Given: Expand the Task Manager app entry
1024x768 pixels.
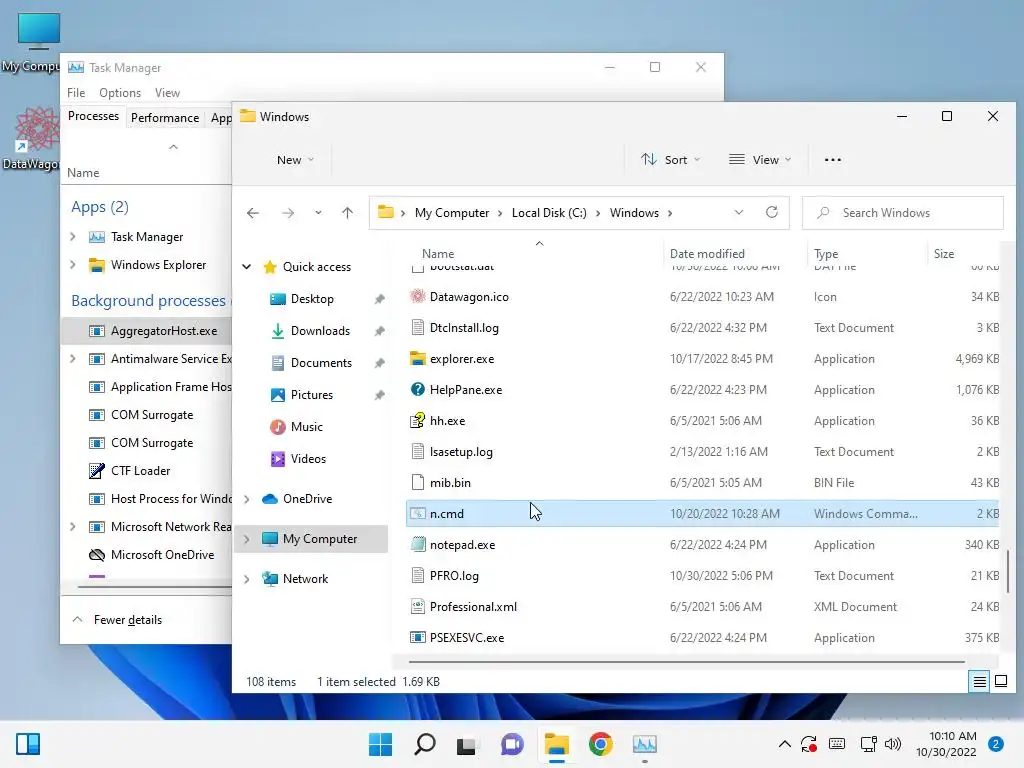Looking at the screenshot, I should 72,236.
